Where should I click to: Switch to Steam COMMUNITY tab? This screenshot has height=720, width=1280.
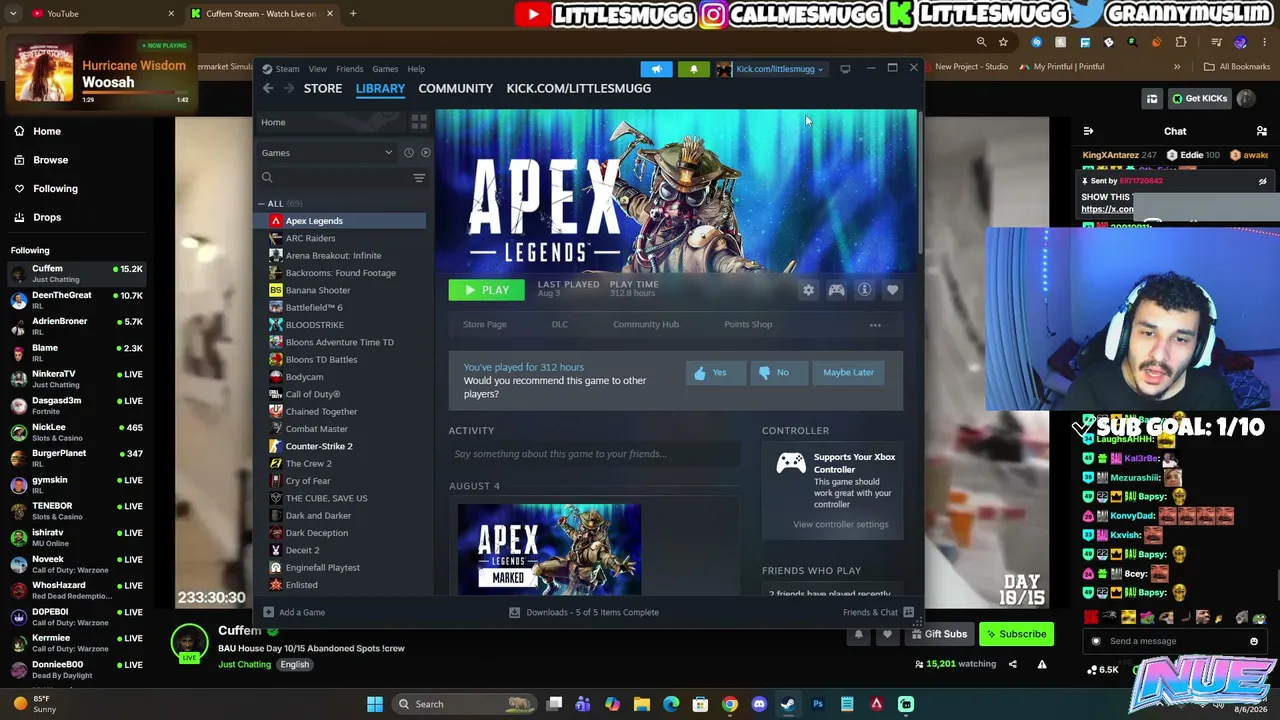(455, 88)
